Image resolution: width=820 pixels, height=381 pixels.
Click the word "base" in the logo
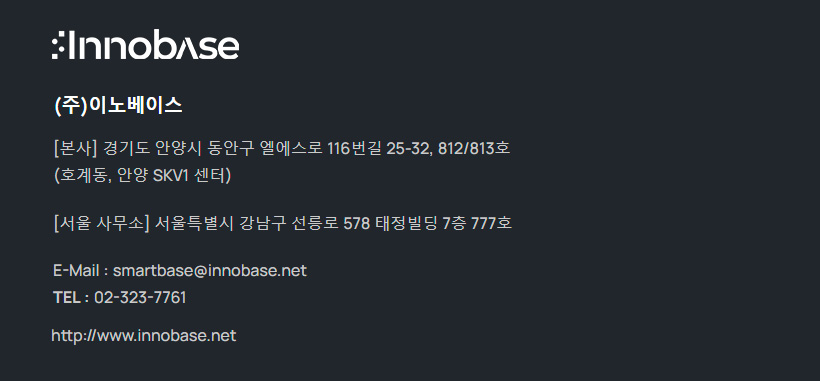tap(194, 45)
